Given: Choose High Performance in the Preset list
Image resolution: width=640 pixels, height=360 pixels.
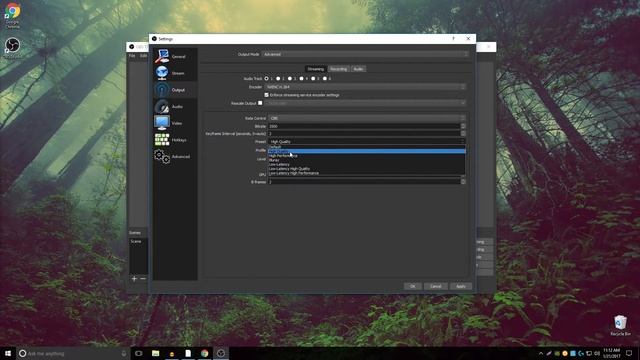Looking at the screenshot, I should pyautogui.click(x=367, y=156).
